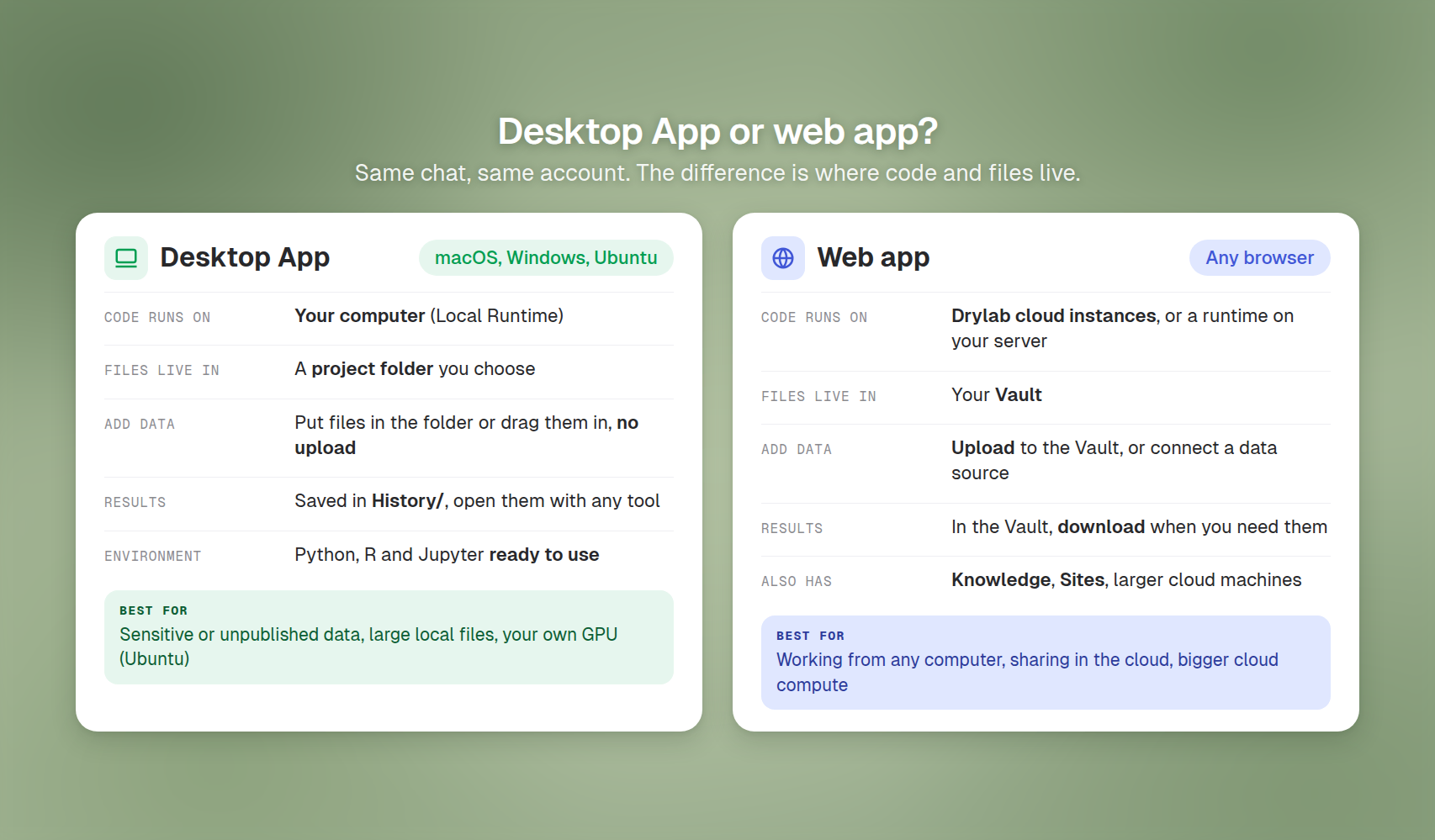This screenshot has width=1435, height=840.
Task: Click the ALSO HAS row label
Action: tap(797, 582)
